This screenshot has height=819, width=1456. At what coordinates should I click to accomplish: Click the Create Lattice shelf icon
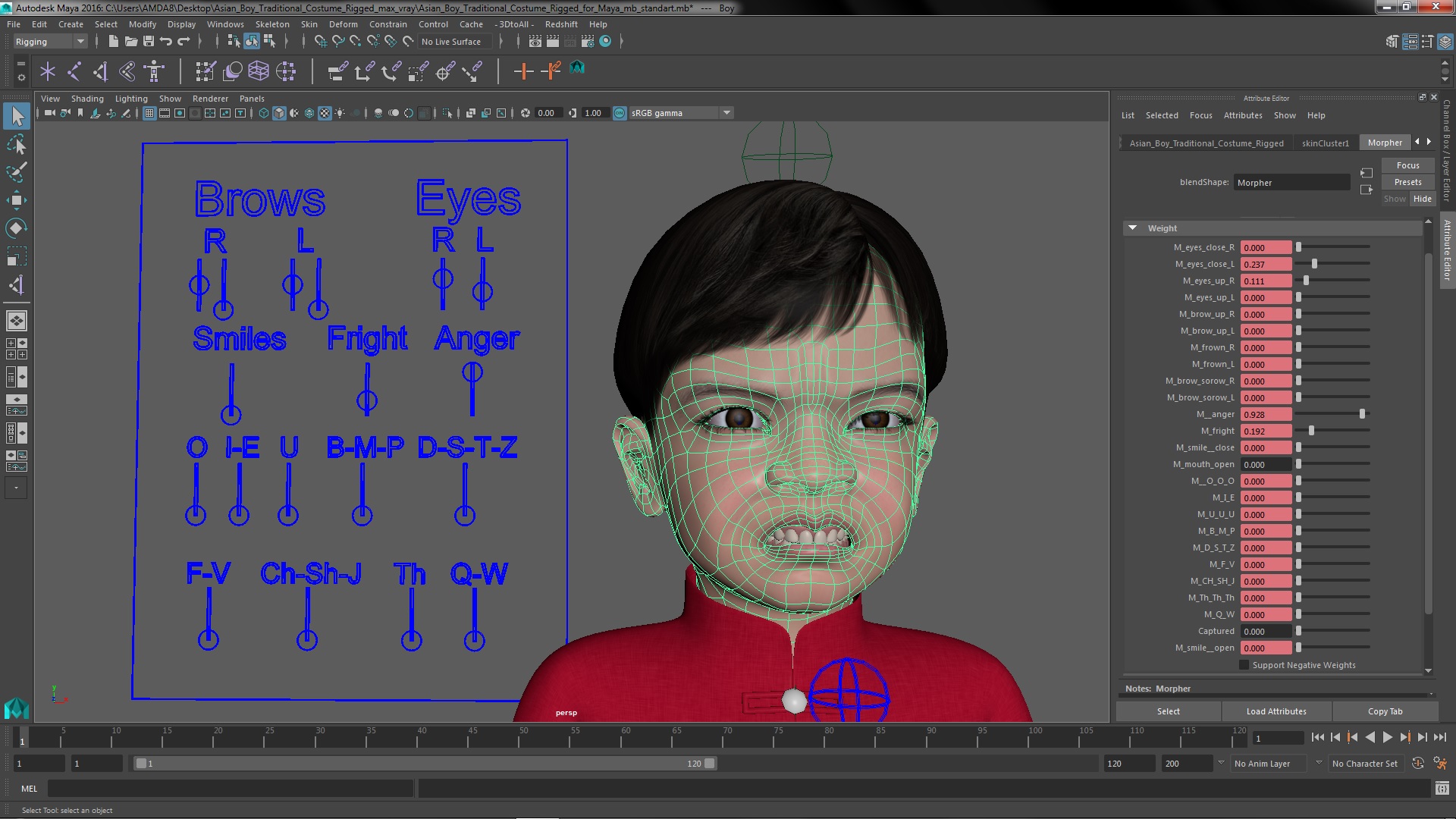tap(259, 71)
